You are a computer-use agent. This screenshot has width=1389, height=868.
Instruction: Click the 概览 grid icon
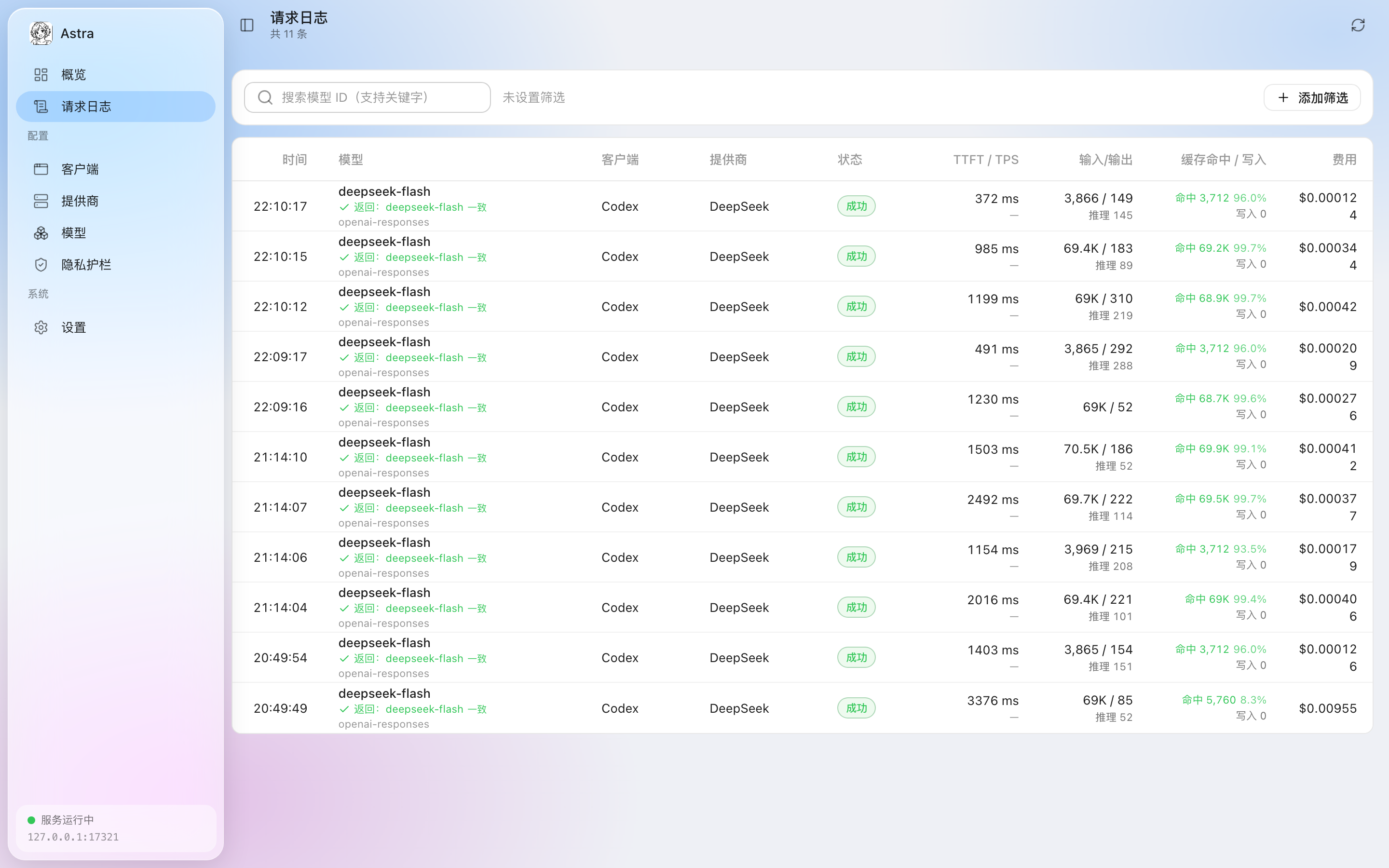[x=41, y=75]
